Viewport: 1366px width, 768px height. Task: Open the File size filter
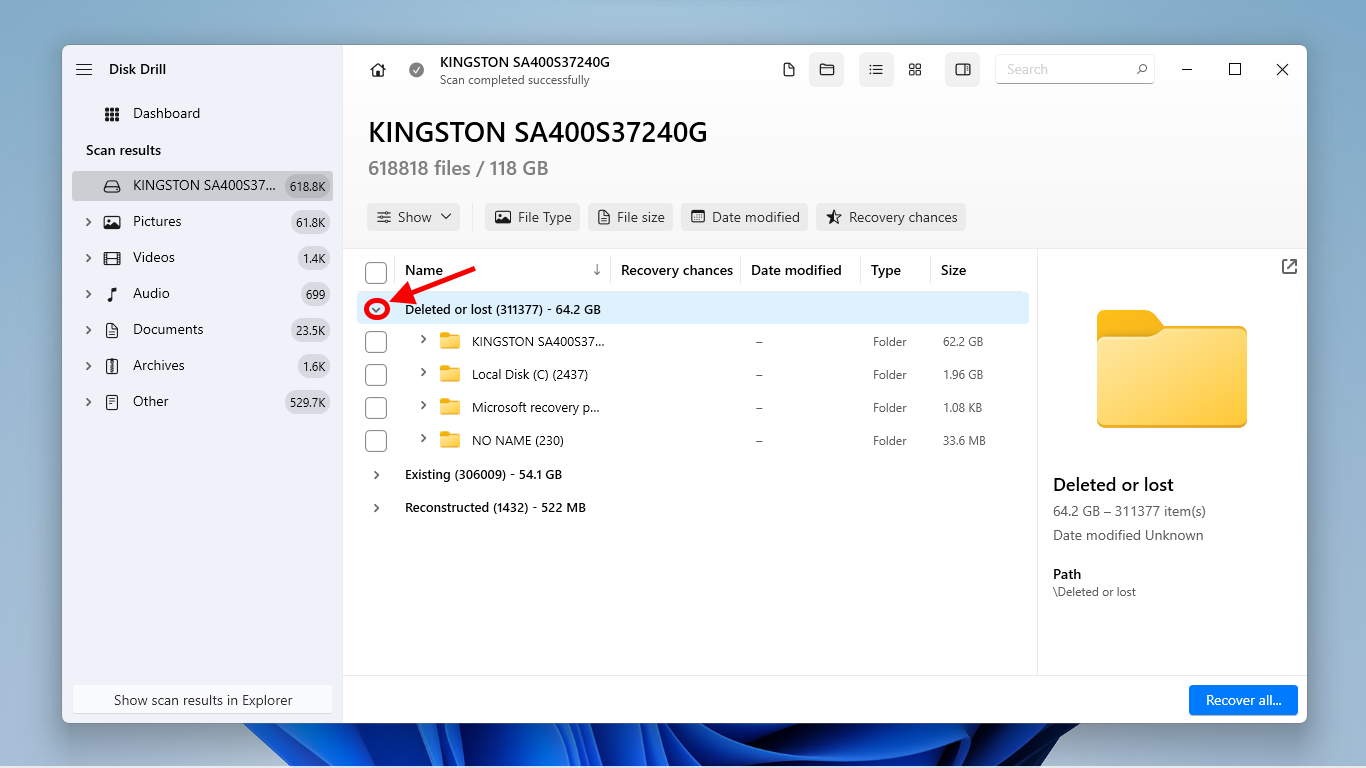pos(630,217)
